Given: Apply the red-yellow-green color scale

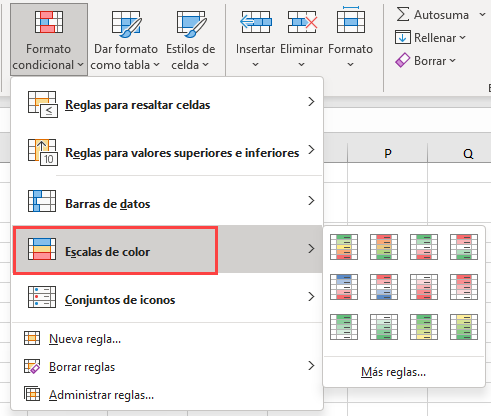Looking at the screenshot, I should (x=384, y=247).
